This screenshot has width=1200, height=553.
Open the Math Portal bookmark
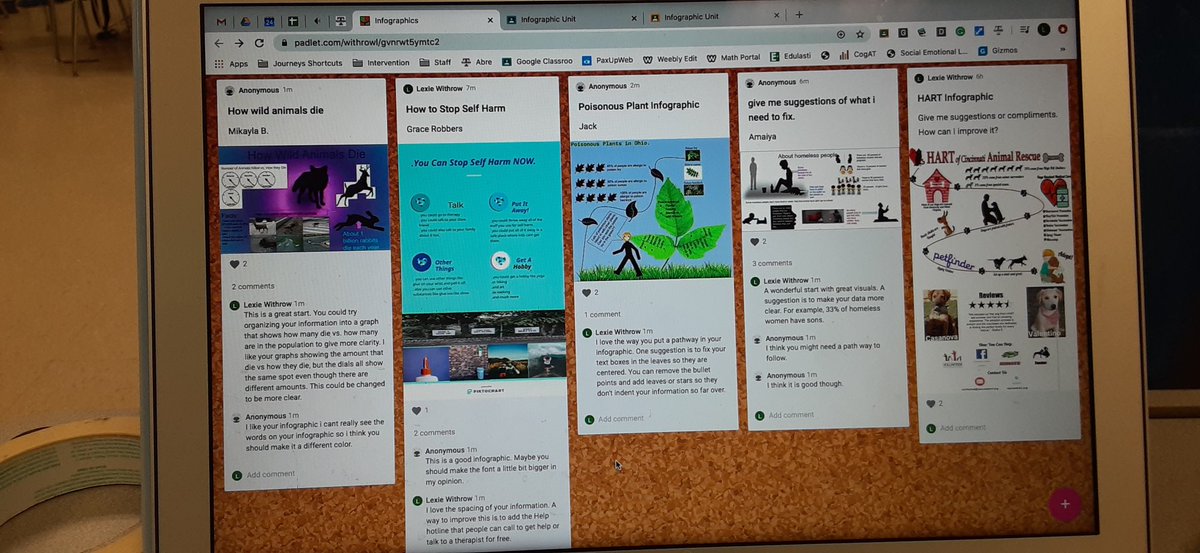(733, 58)
